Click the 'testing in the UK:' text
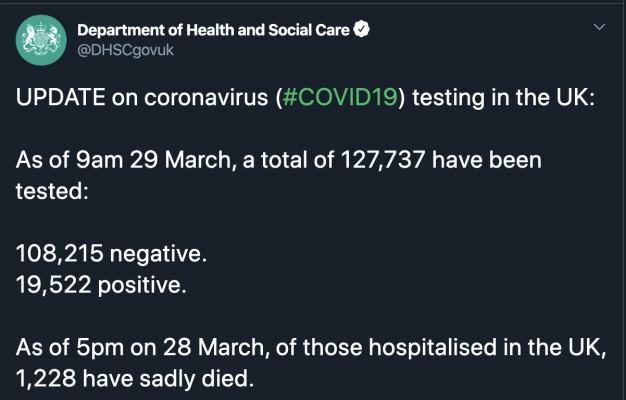The height and width of the screenshot is (400, 626). (503, 97)
